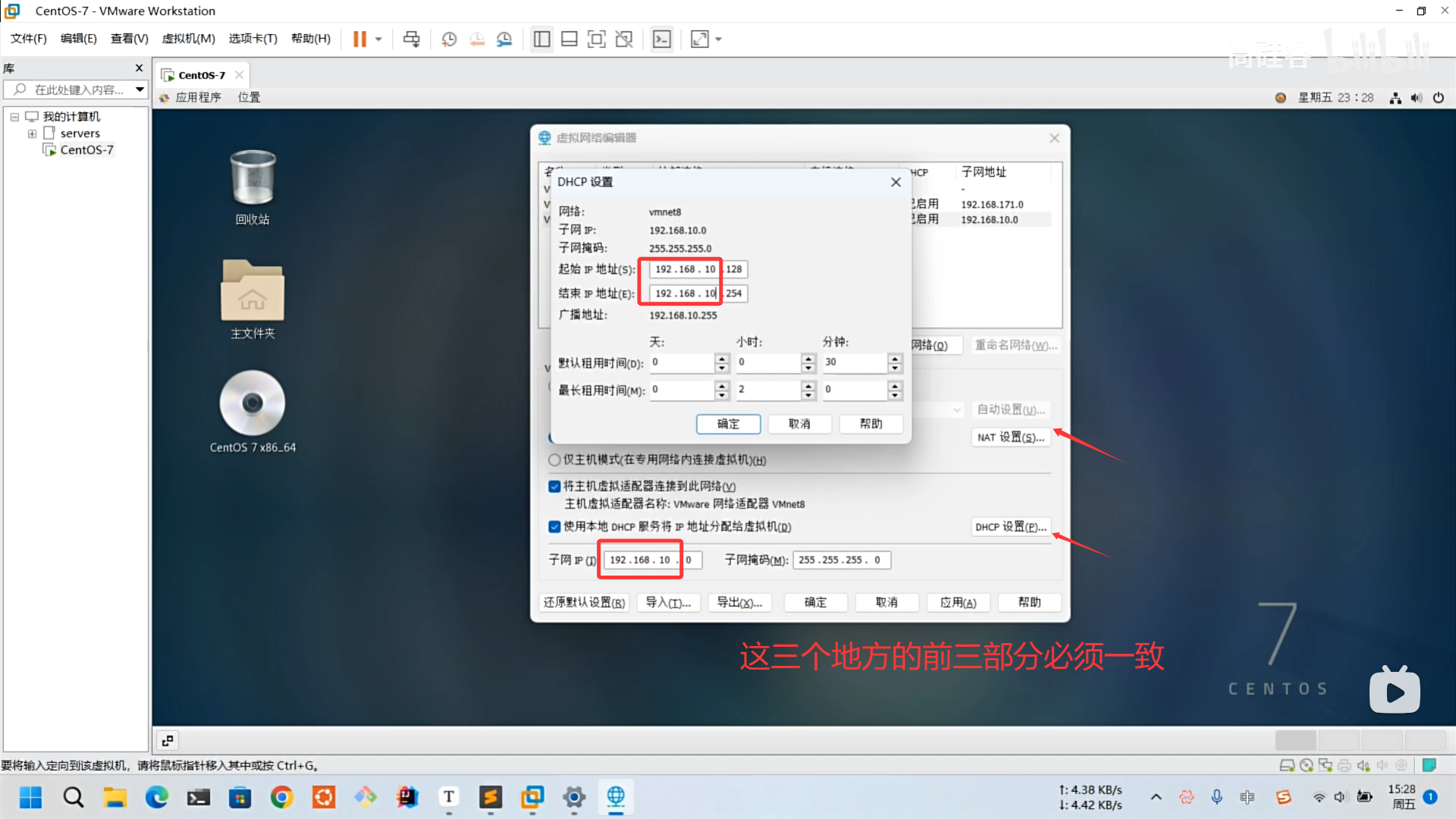Click the Chrome icon in taskbar

281,797
